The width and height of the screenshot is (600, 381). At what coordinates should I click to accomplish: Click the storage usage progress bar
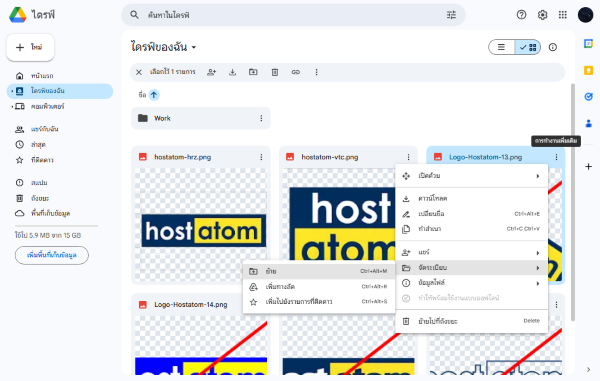point(56,226)
